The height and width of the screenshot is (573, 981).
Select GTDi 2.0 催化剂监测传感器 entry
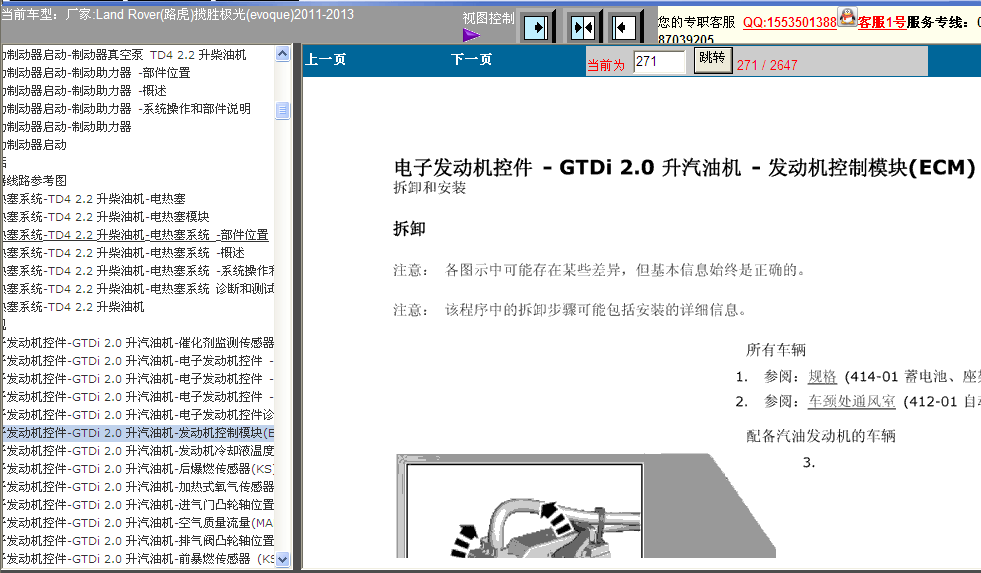tap(138, 343)
